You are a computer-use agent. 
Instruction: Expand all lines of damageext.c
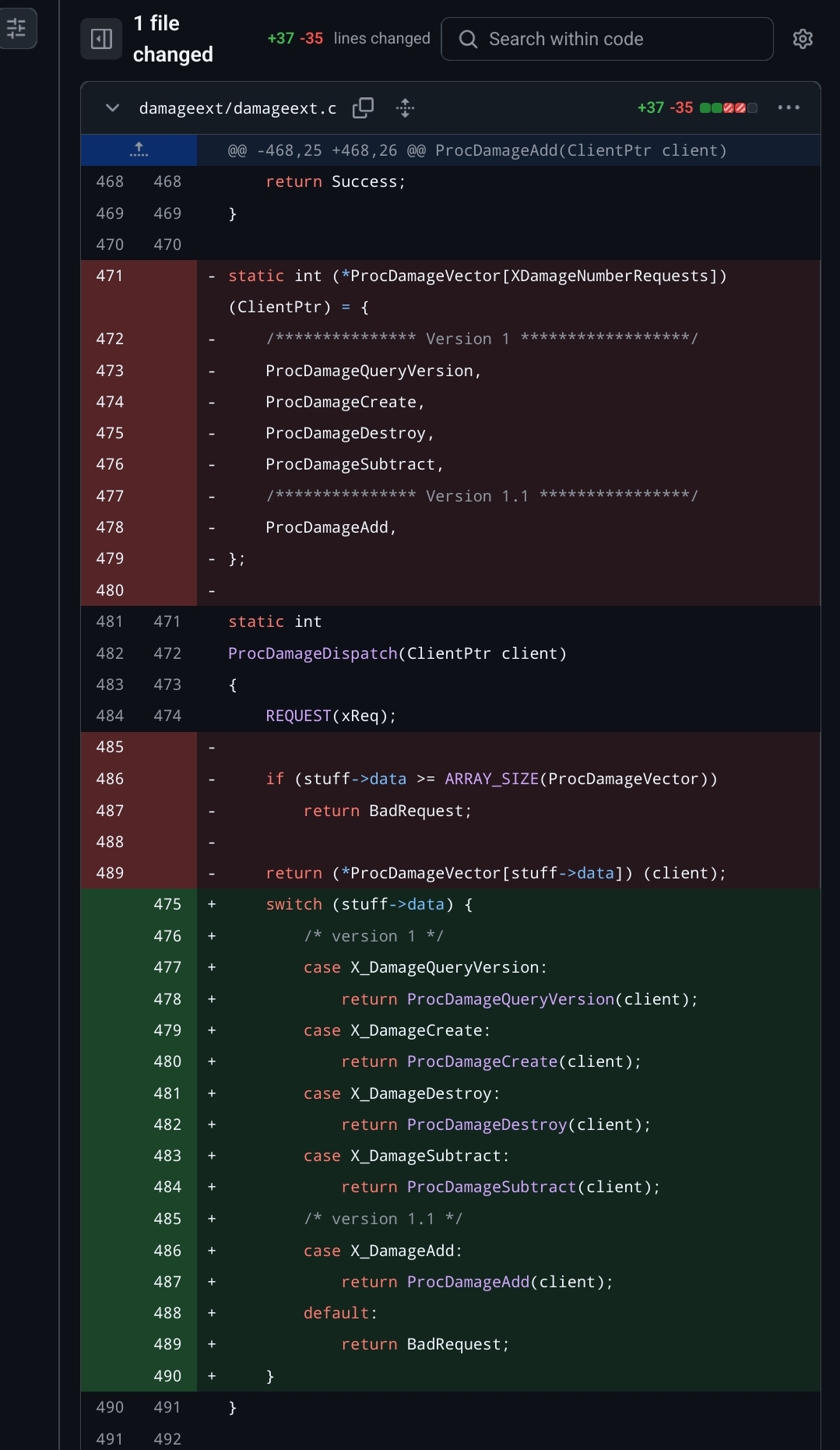point(405,108)
